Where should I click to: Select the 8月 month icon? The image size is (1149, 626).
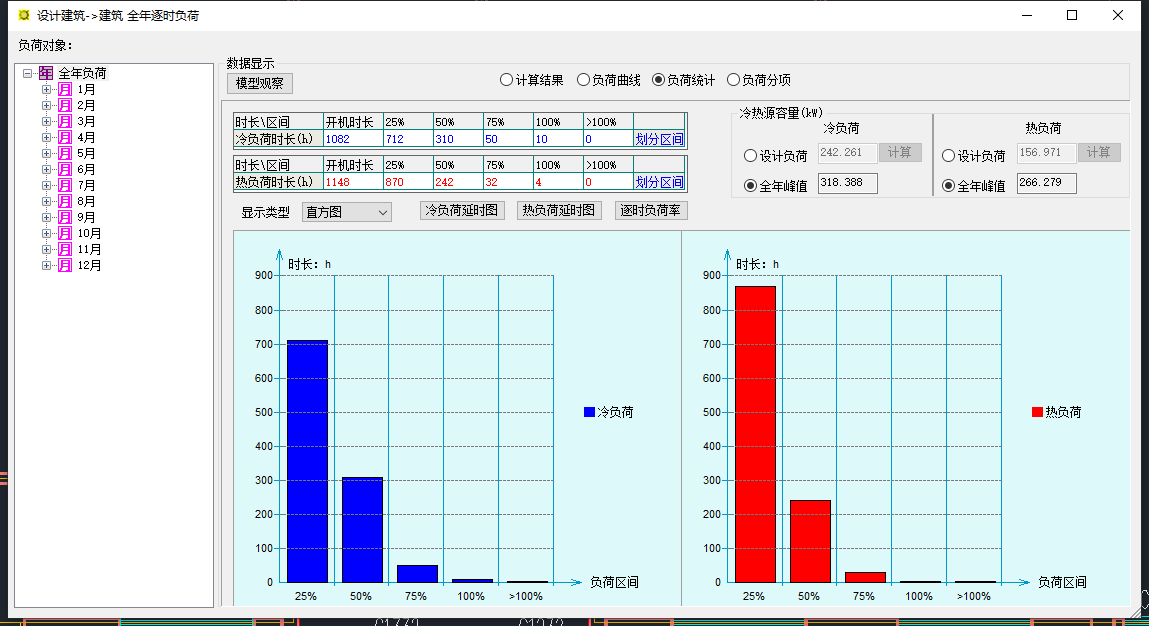coord(64,201)
